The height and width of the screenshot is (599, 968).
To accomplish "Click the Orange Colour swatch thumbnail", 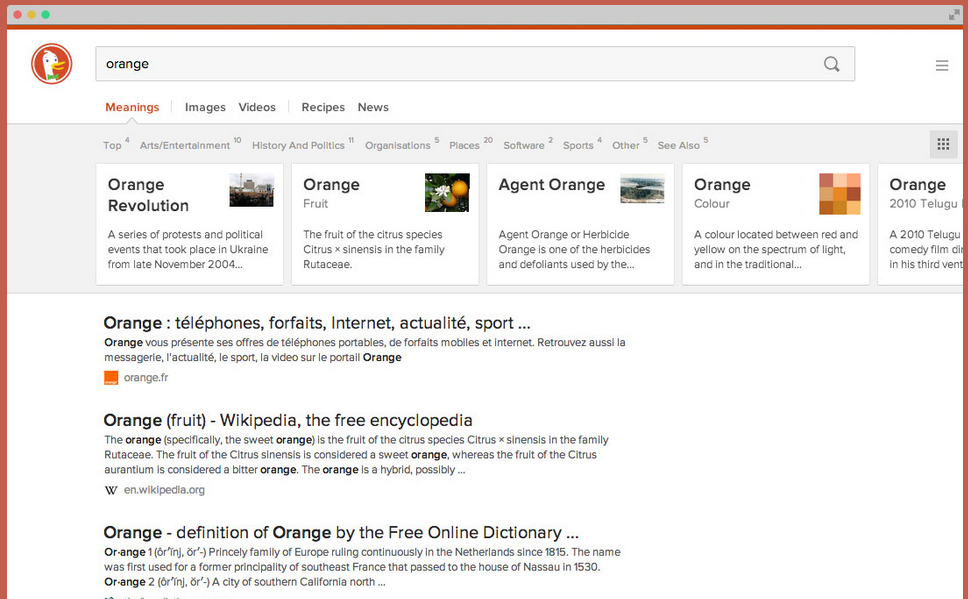I will (840, 194).
